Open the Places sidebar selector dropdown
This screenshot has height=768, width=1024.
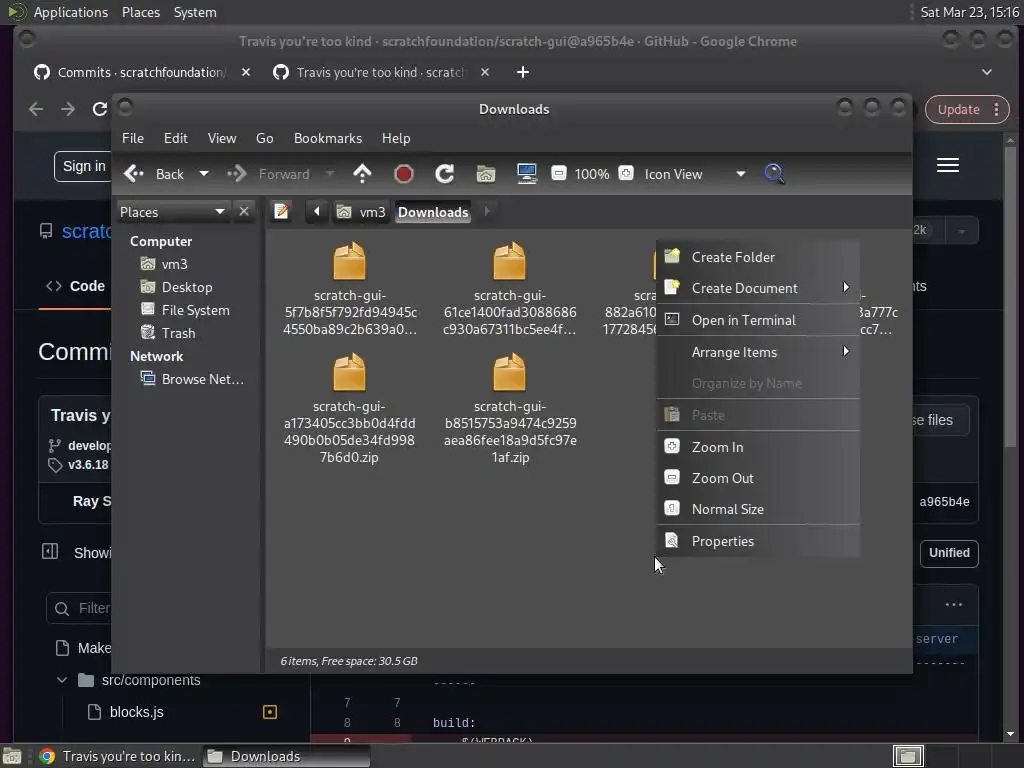pos(172,212)
